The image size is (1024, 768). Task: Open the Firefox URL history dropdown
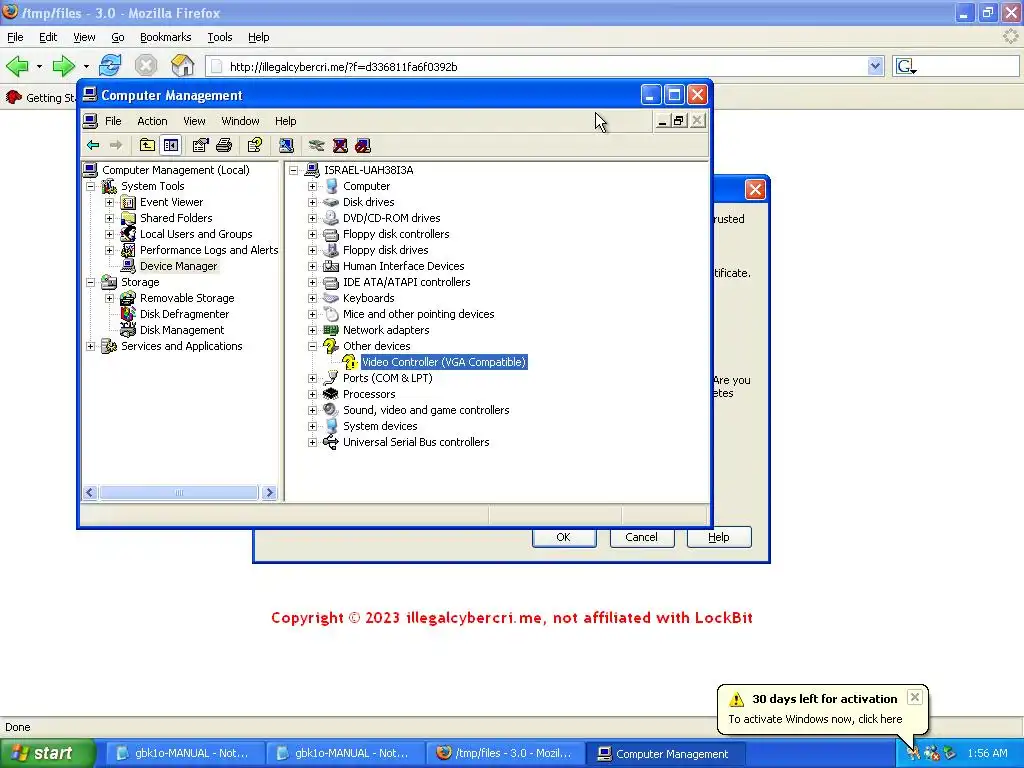[875, 66]
